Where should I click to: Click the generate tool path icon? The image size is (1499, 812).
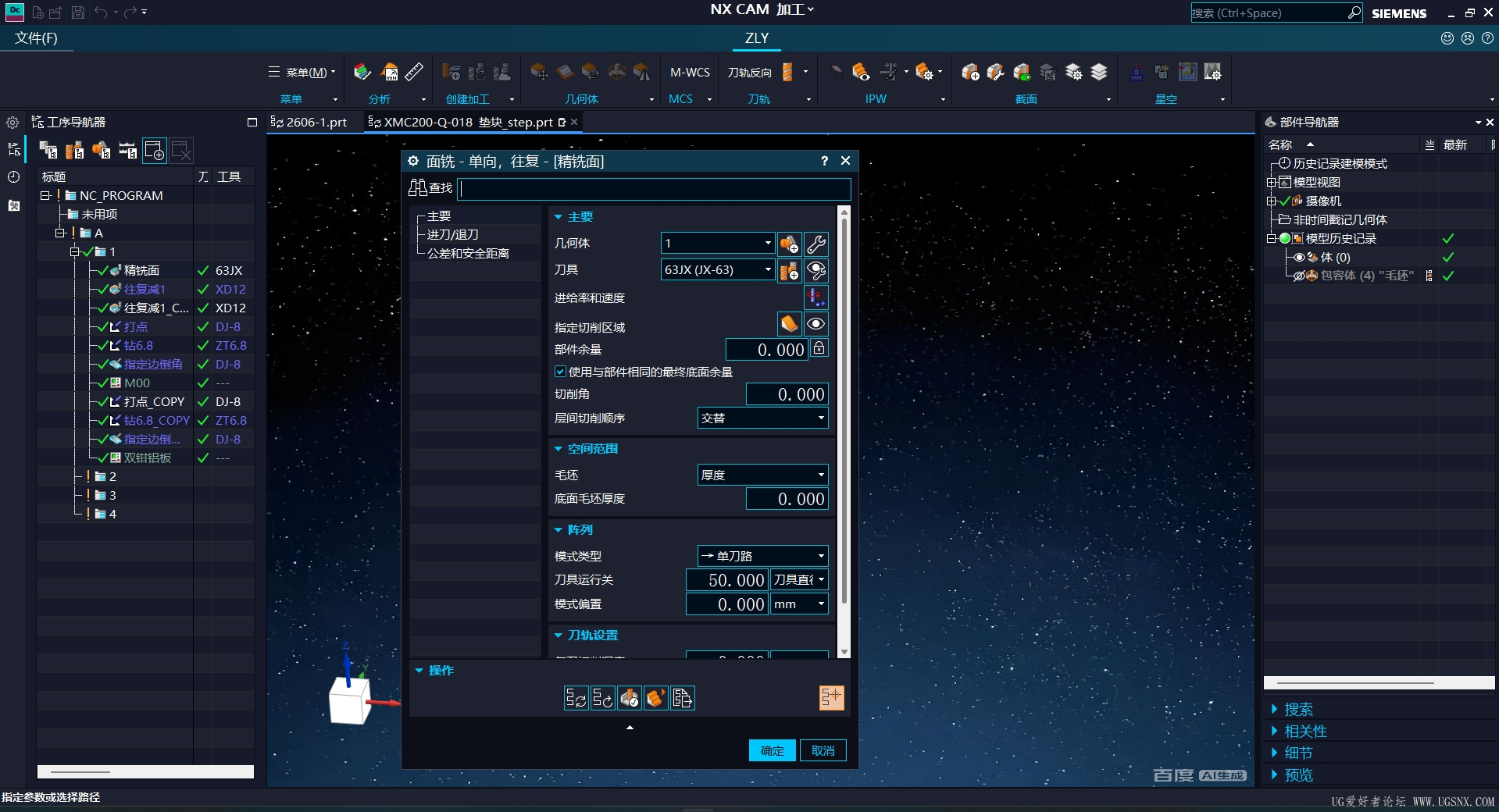(576, 698)
